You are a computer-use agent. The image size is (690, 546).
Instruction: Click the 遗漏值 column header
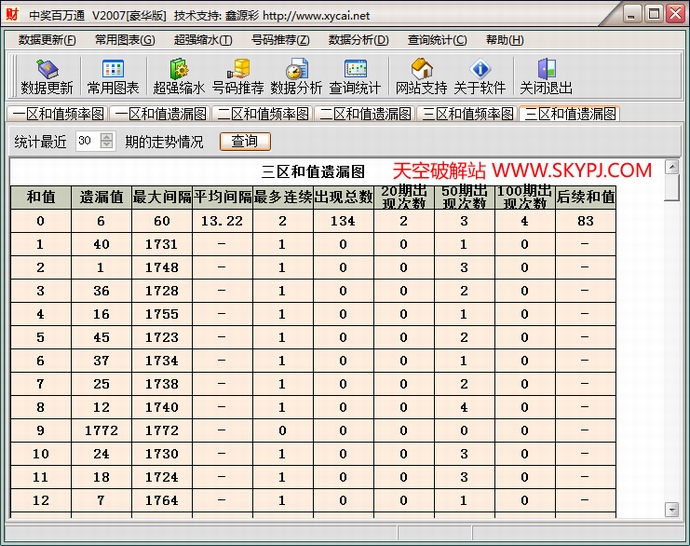coord(101,197)
